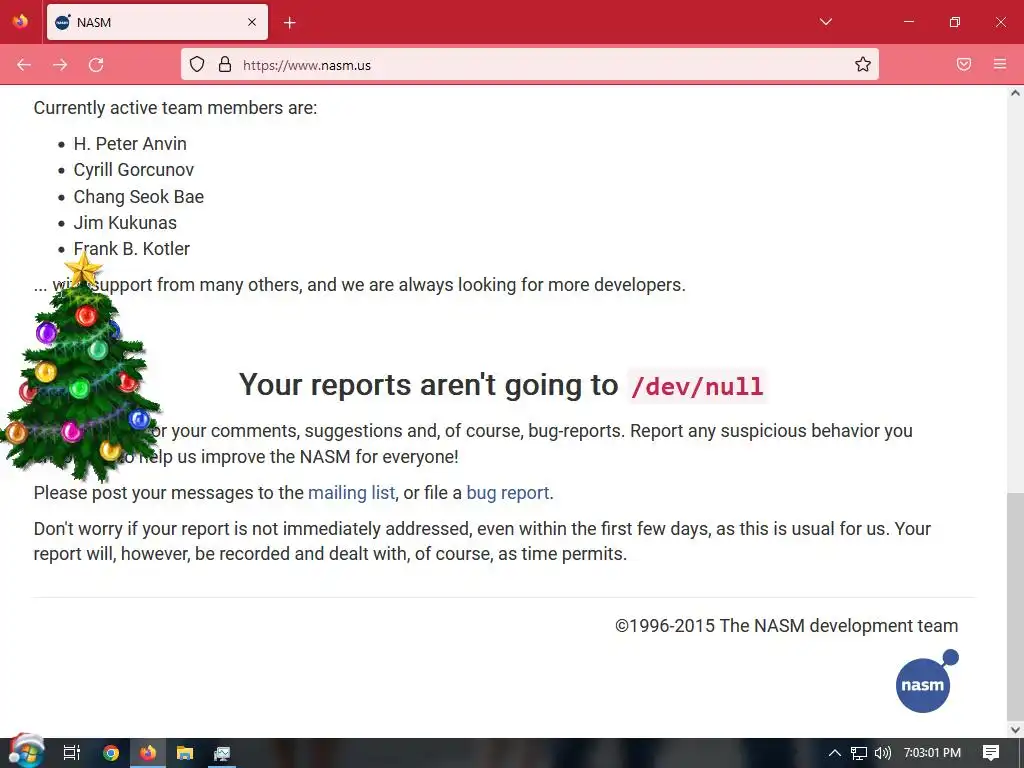Click the round nasm logo in footer
The width and height of the screenshot is (1024, 768).
coord(926,681)
